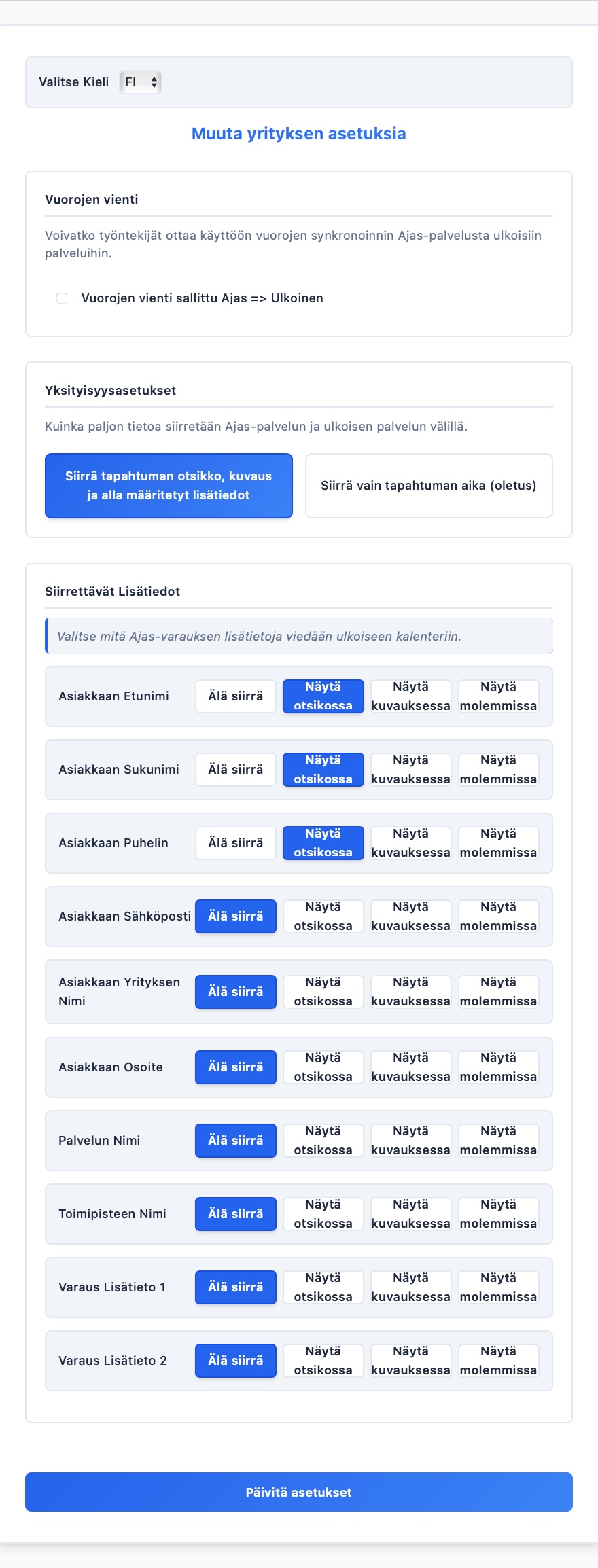Viewport: 598px width, 1568px height.
Task: Enable Vuorojen vienti sallittu checkbox
Action: coord(62,298)
